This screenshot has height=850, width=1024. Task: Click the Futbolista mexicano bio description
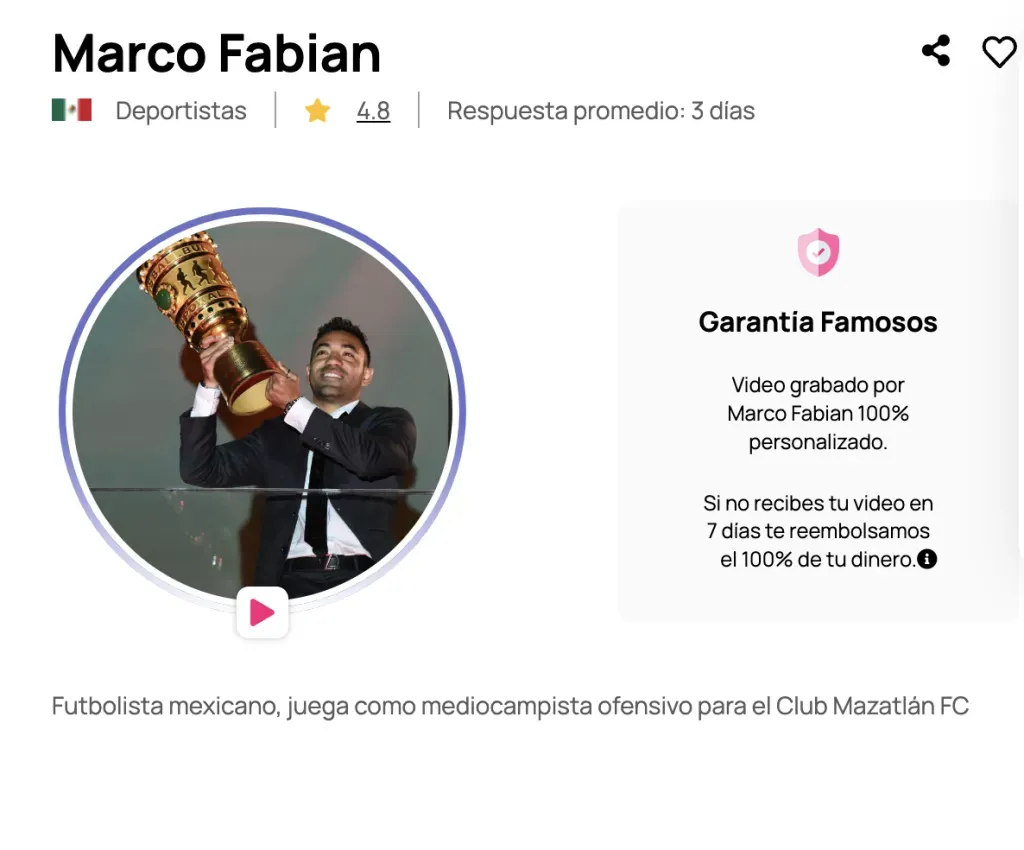[510, 706]
